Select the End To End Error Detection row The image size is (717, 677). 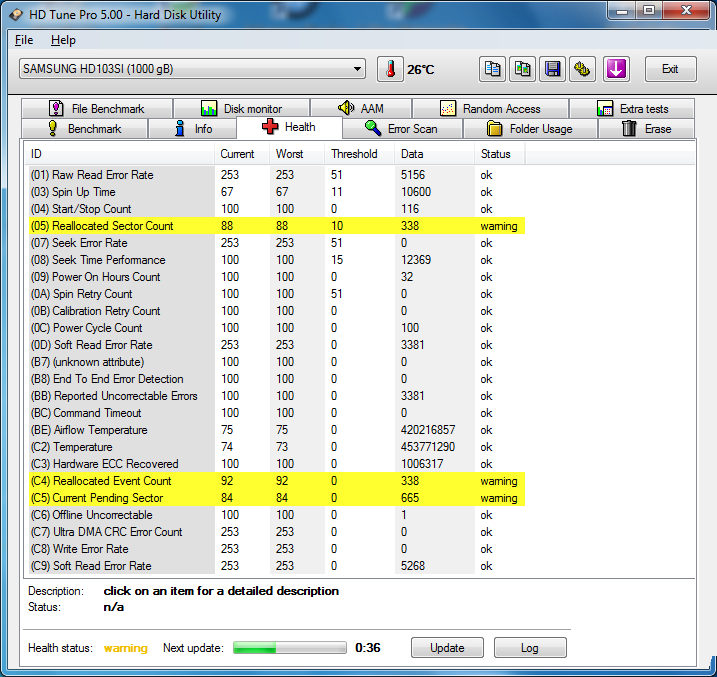pyautogui.click(x=277, y=379)
